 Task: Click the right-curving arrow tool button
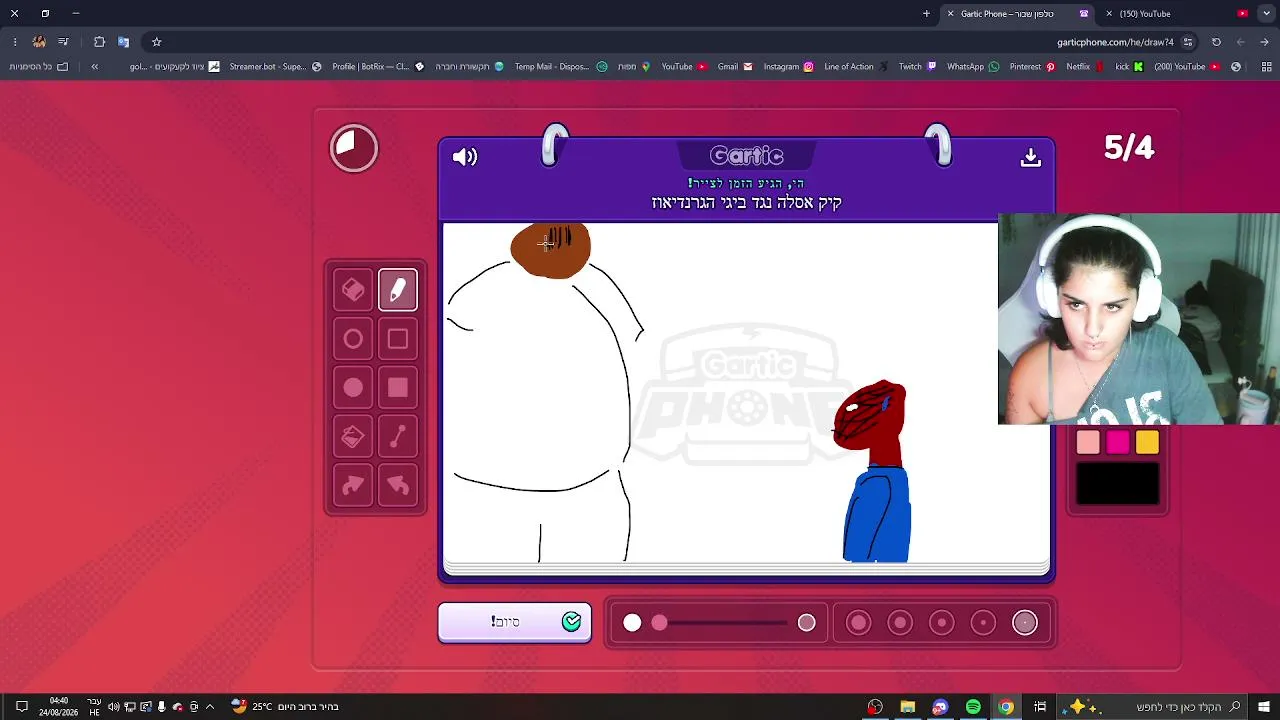click(353, 486)
